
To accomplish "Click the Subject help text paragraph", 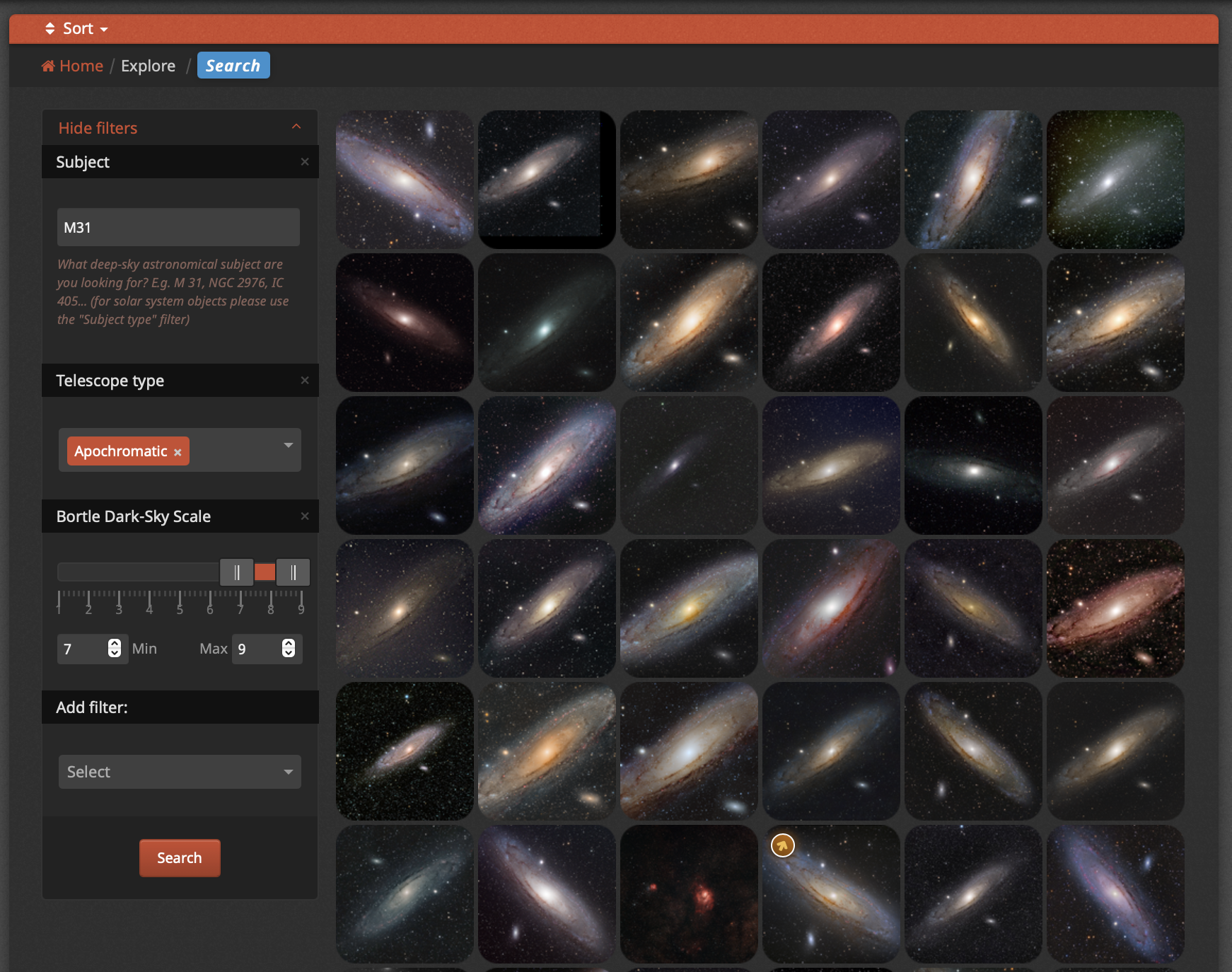I will [173, 291].
